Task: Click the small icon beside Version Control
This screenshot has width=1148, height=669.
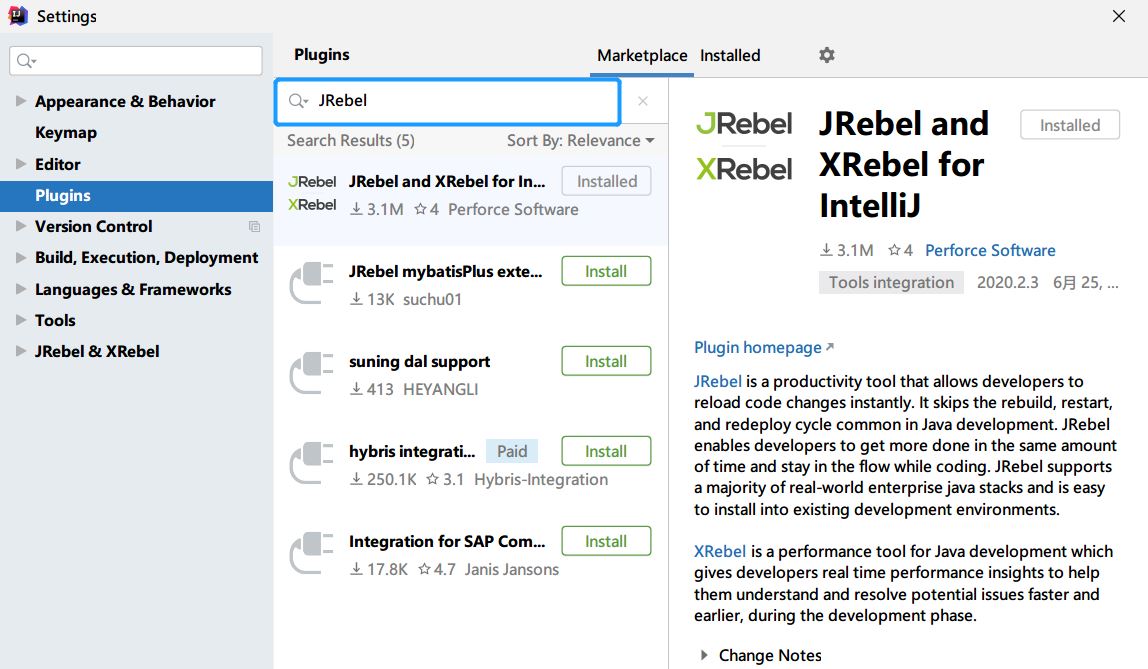Action: pos(257,226)
